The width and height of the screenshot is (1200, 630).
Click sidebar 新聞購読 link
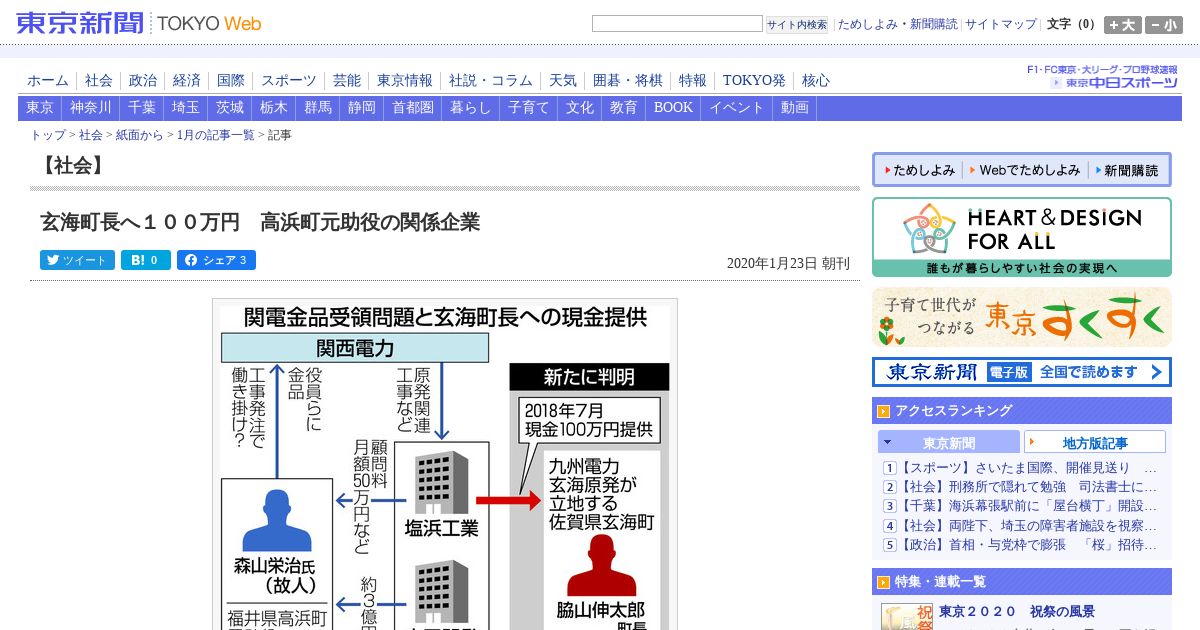click(x=1129, y=171)
